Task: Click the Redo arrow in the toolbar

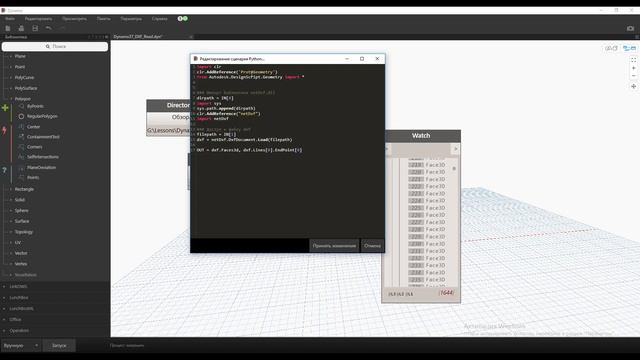Action: tap(62, 28)
